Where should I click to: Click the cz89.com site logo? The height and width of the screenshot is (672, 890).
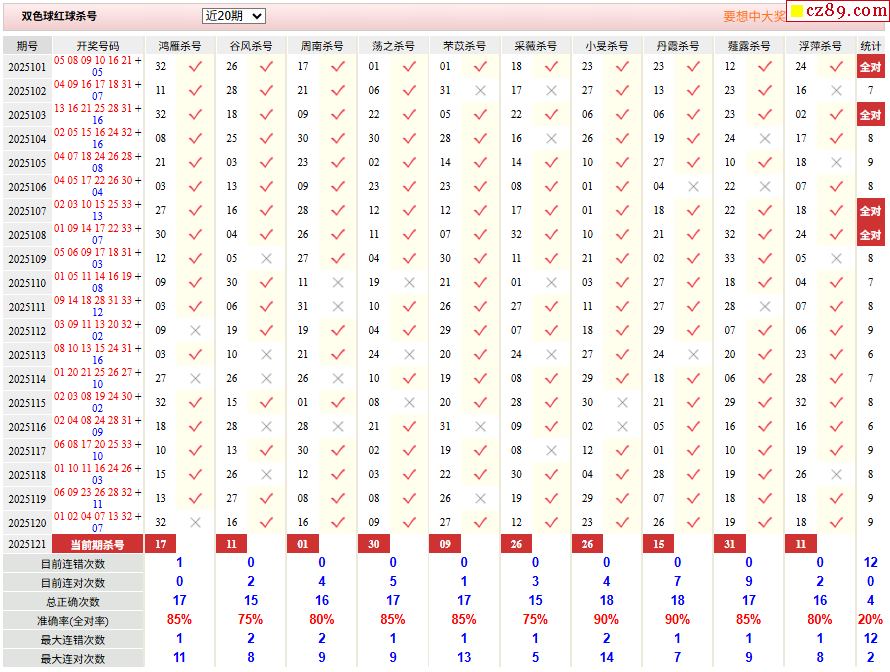click(835, 12)
